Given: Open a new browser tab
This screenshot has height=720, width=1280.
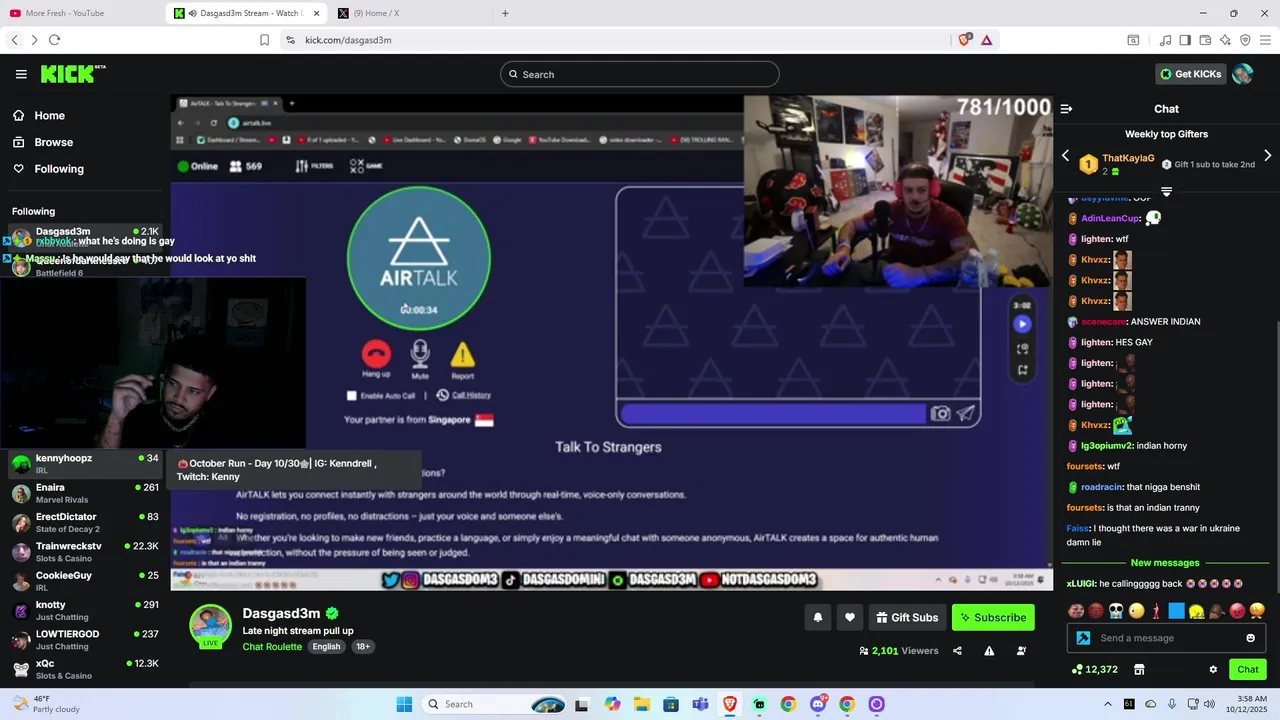Looking at the screenshot, I should [505, 13].
